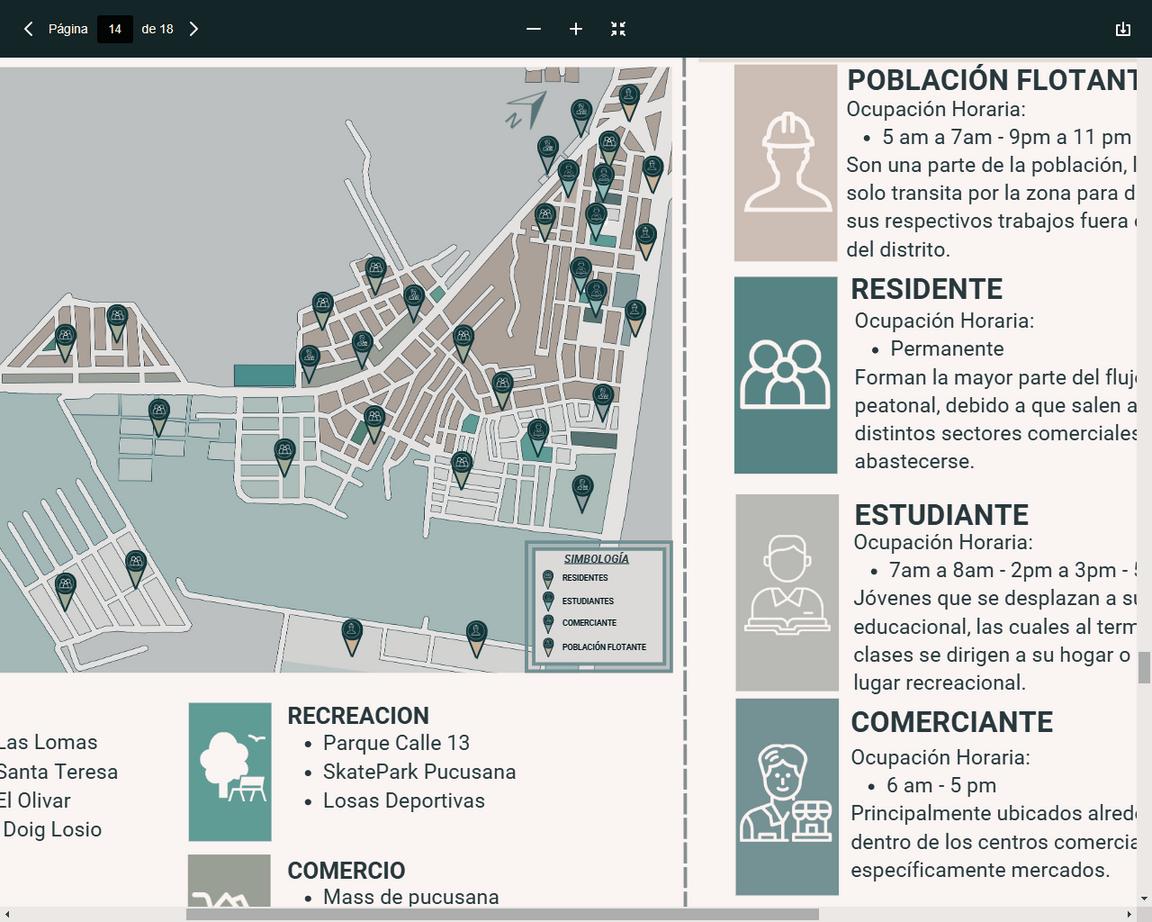The height and width of the screenshot is (922, 1152).
Task: Click the group-of-people Residente icon
Action: [x=785, y=375]
